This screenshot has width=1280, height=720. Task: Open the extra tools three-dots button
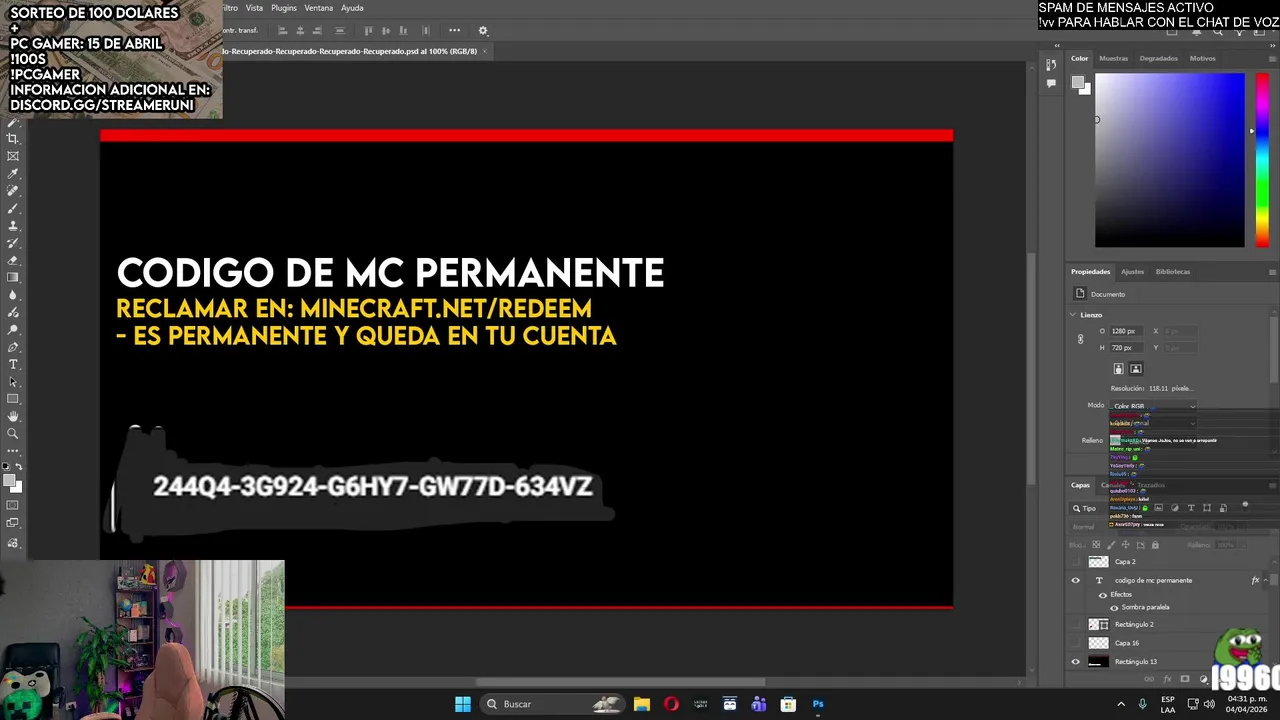(x=13, y=451)
